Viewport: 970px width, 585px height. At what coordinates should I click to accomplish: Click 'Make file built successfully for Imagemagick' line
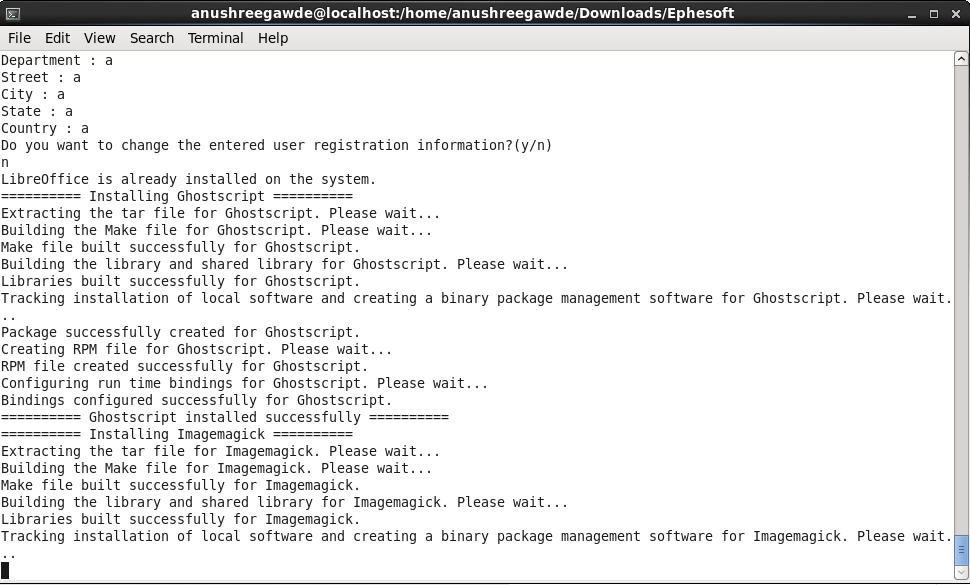181,485
